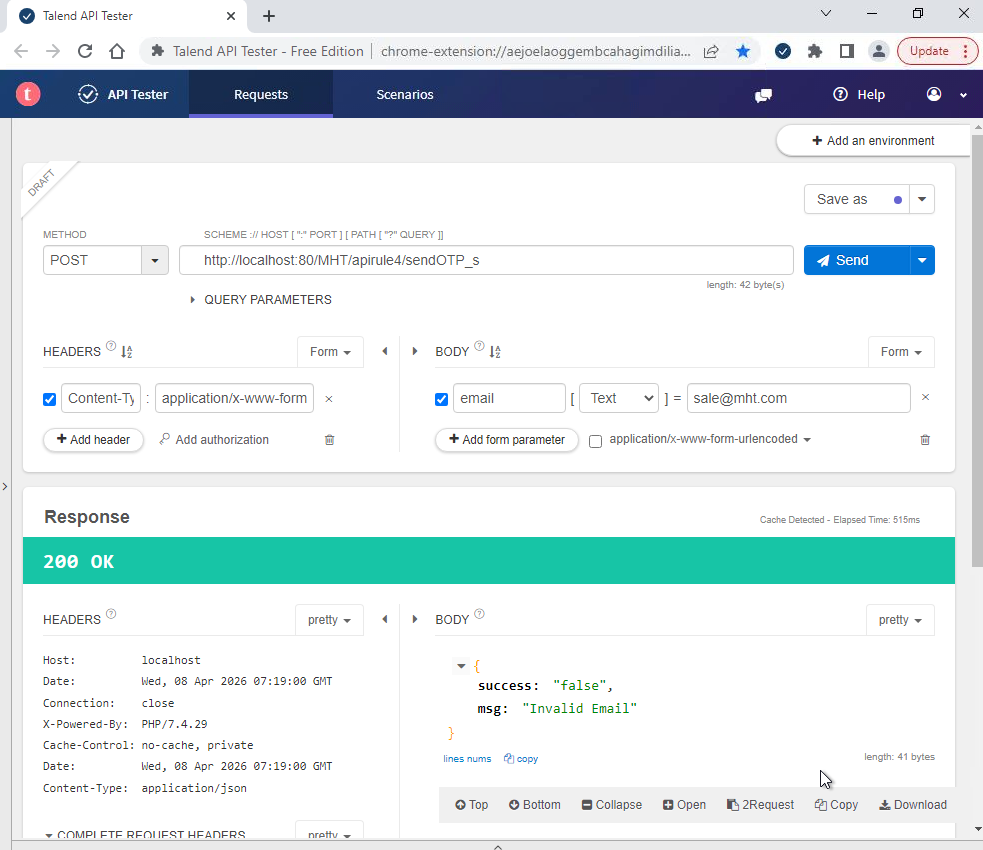Delete all headers with trash icon
This screenshot has width=983, height=850.
coord(329,439)
